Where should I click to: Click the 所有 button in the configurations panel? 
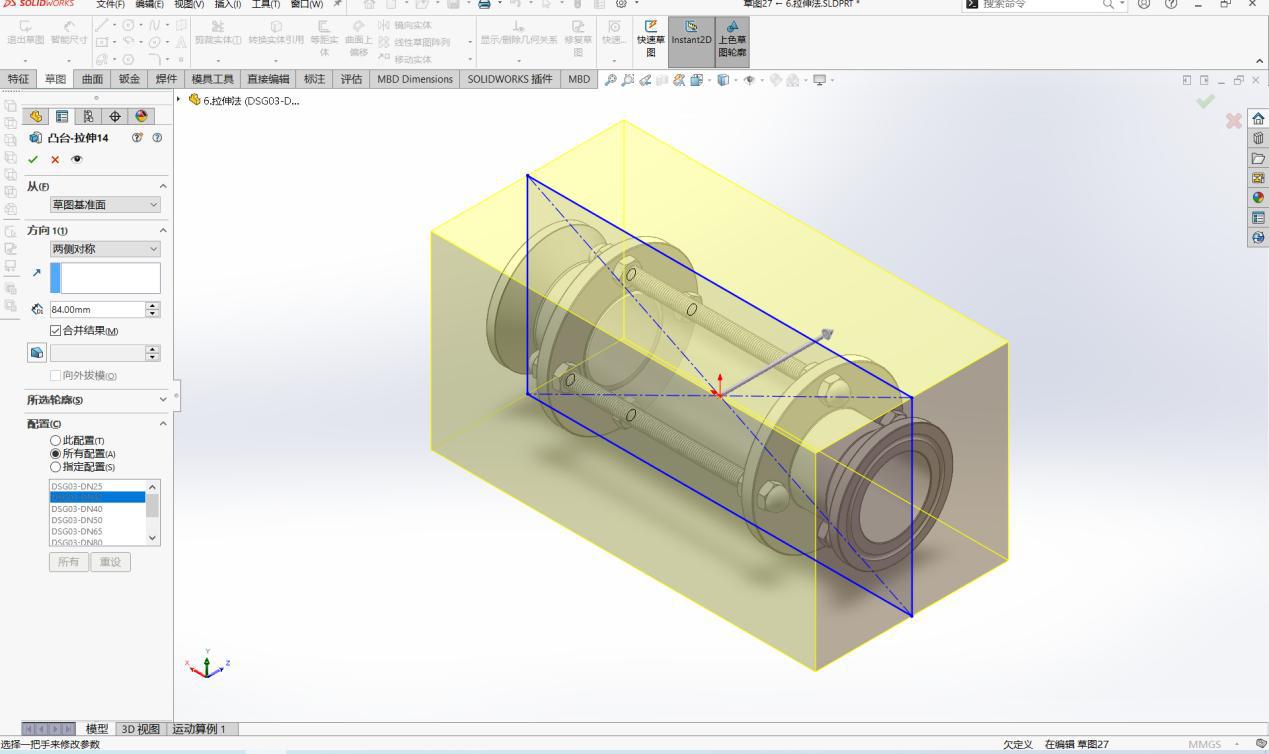click(69, 561)
